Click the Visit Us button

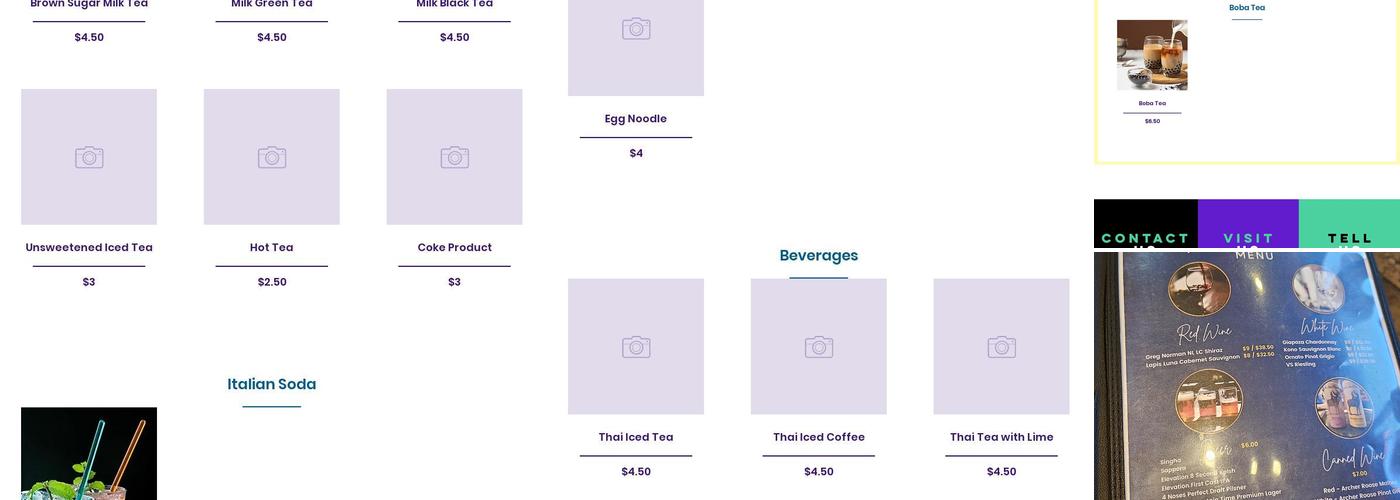(1248, 237)
